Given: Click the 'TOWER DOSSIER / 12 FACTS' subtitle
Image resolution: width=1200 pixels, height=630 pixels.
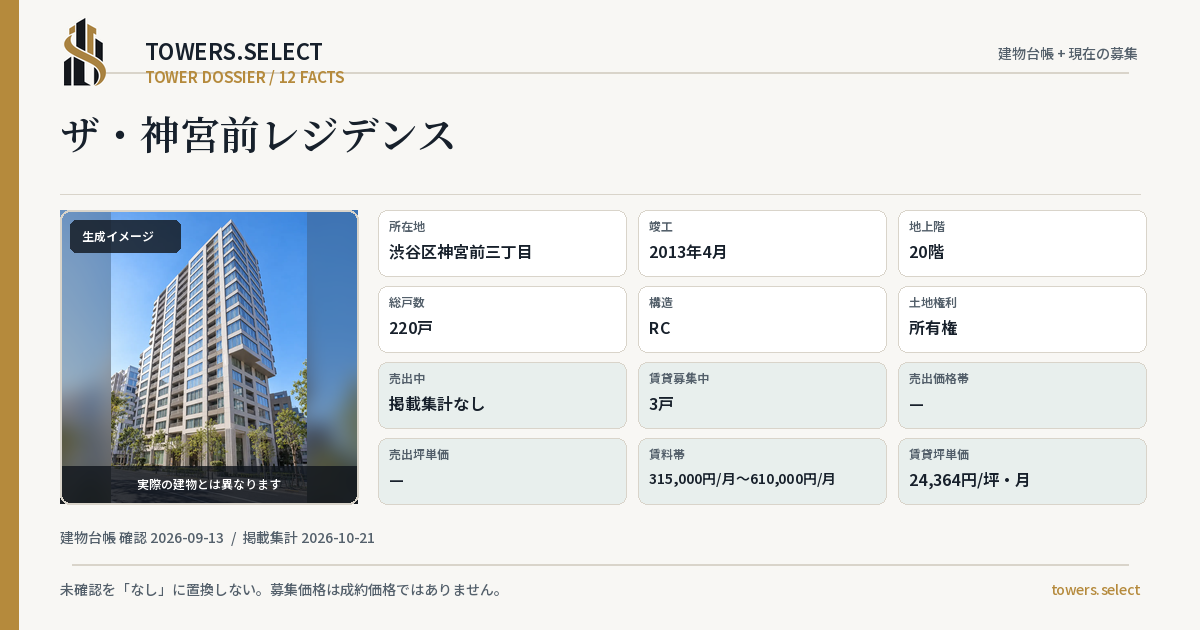Looking at the screenshot, I should (245, 77).
